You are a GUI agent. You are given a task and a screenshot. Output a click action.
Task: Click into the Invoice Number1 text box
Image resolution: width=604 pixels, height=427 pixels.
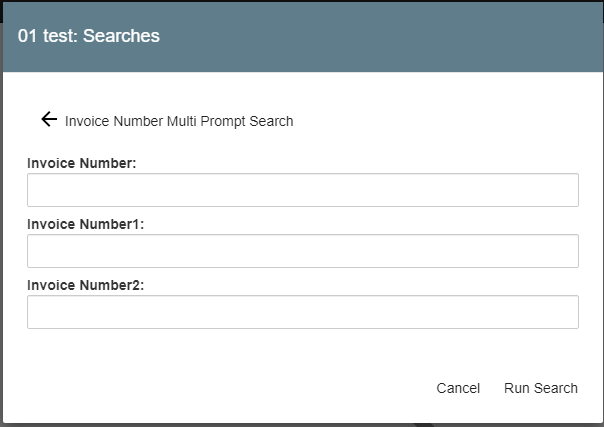click(x=302, y=251)
